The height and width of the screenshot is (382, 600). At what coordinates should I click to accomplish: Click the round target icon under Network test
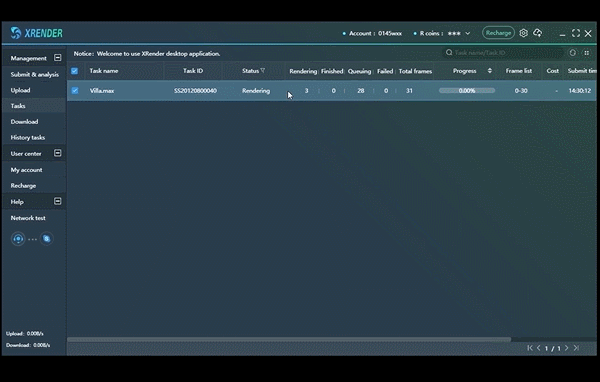(18, 239)
